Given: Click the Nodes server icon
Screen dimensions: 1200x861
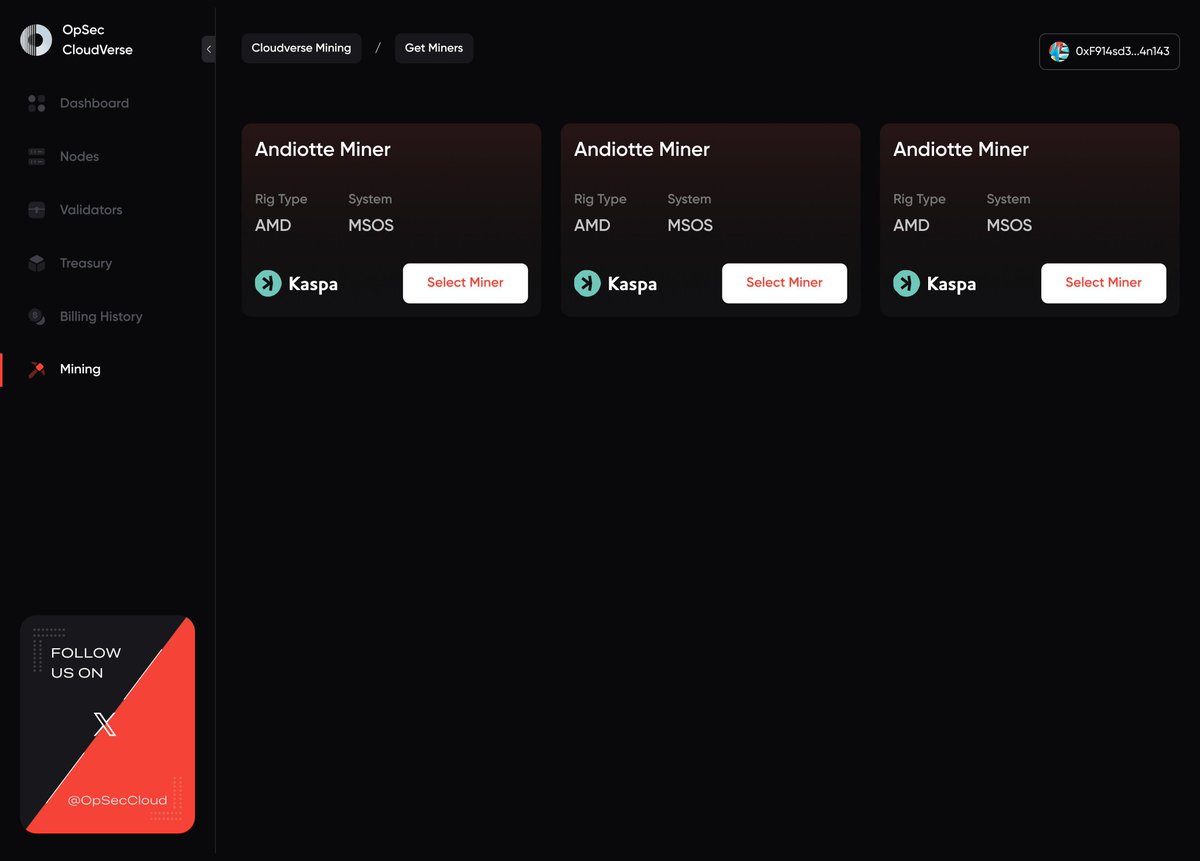Looking at the screenshot, I should 37,156.
